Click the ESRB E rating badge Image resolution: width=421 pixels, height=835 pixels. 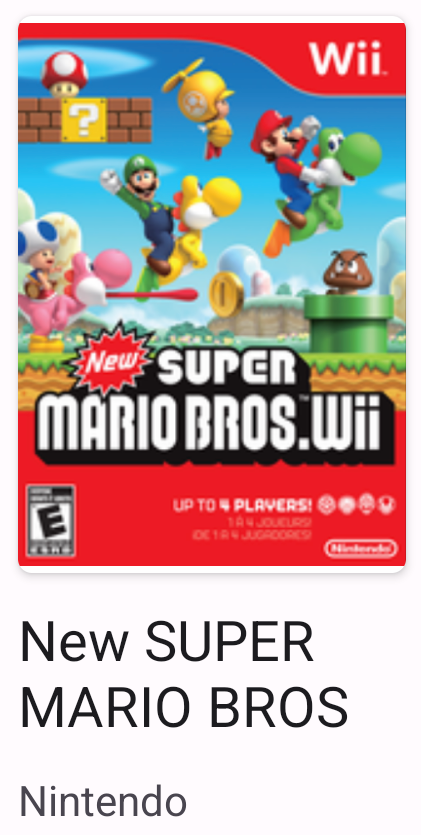[51, 520]
